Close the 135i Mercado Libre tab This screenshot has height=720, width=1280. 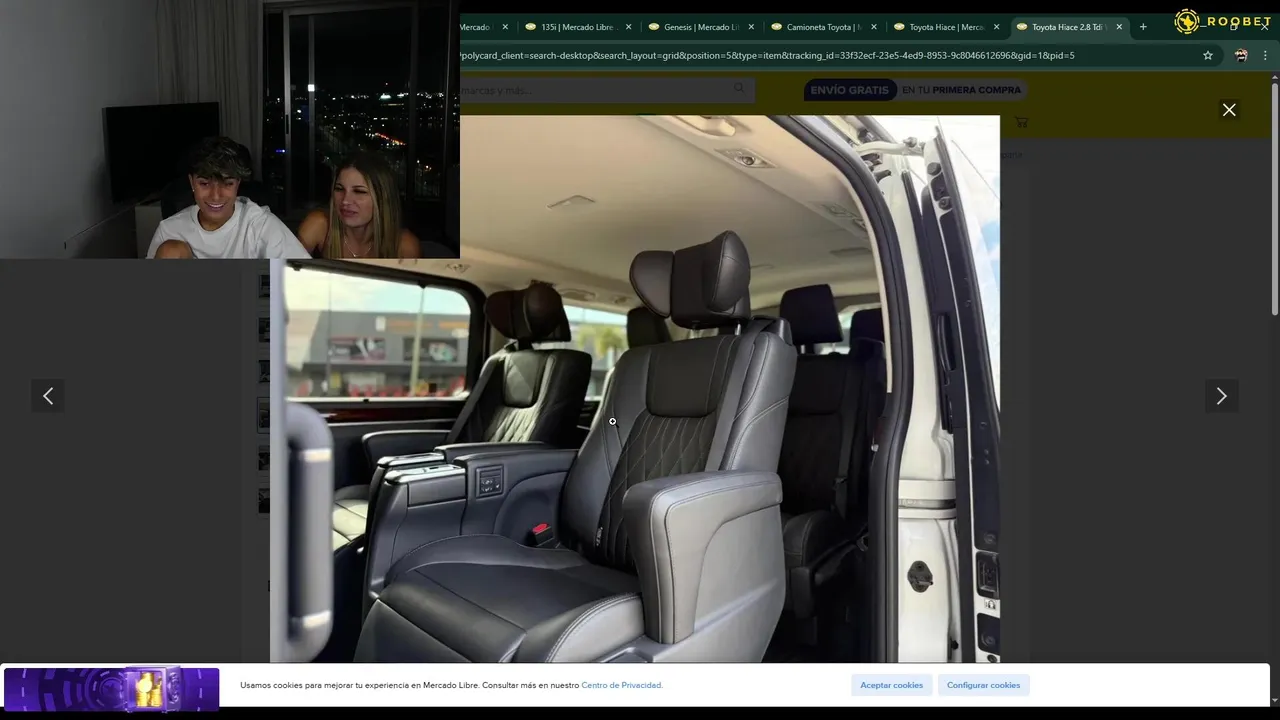(628, 27)
